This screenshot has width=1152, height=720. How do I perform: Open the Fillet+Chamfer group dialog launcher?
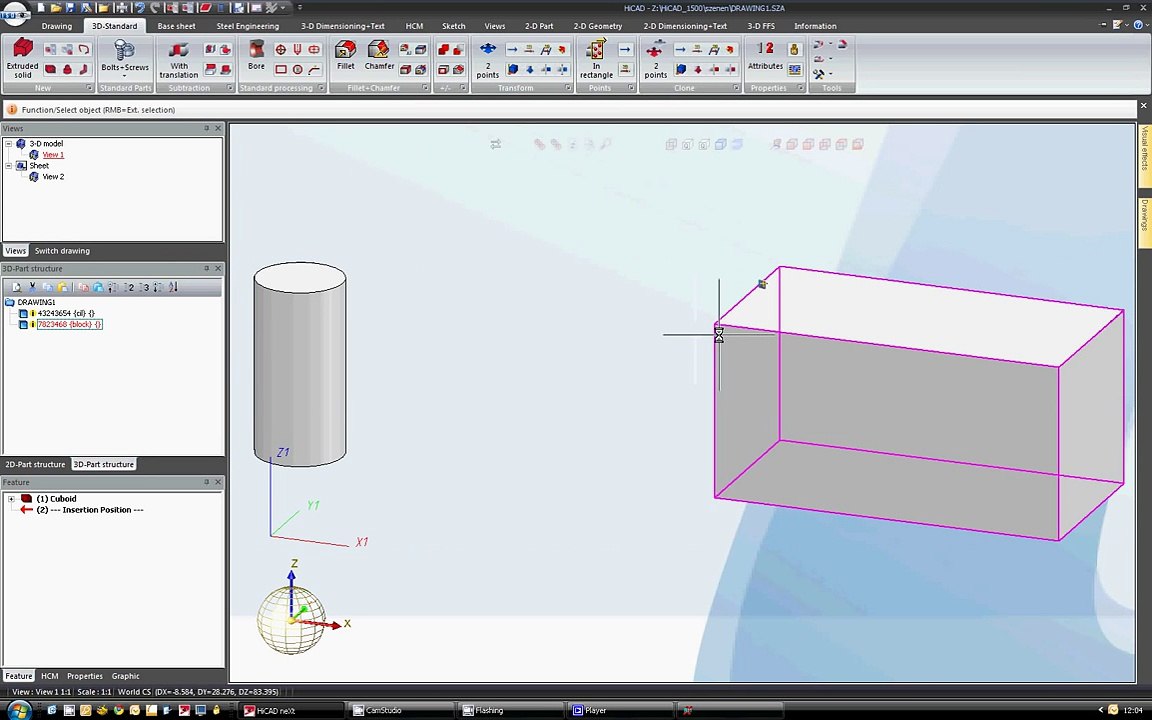click(425, 87)
